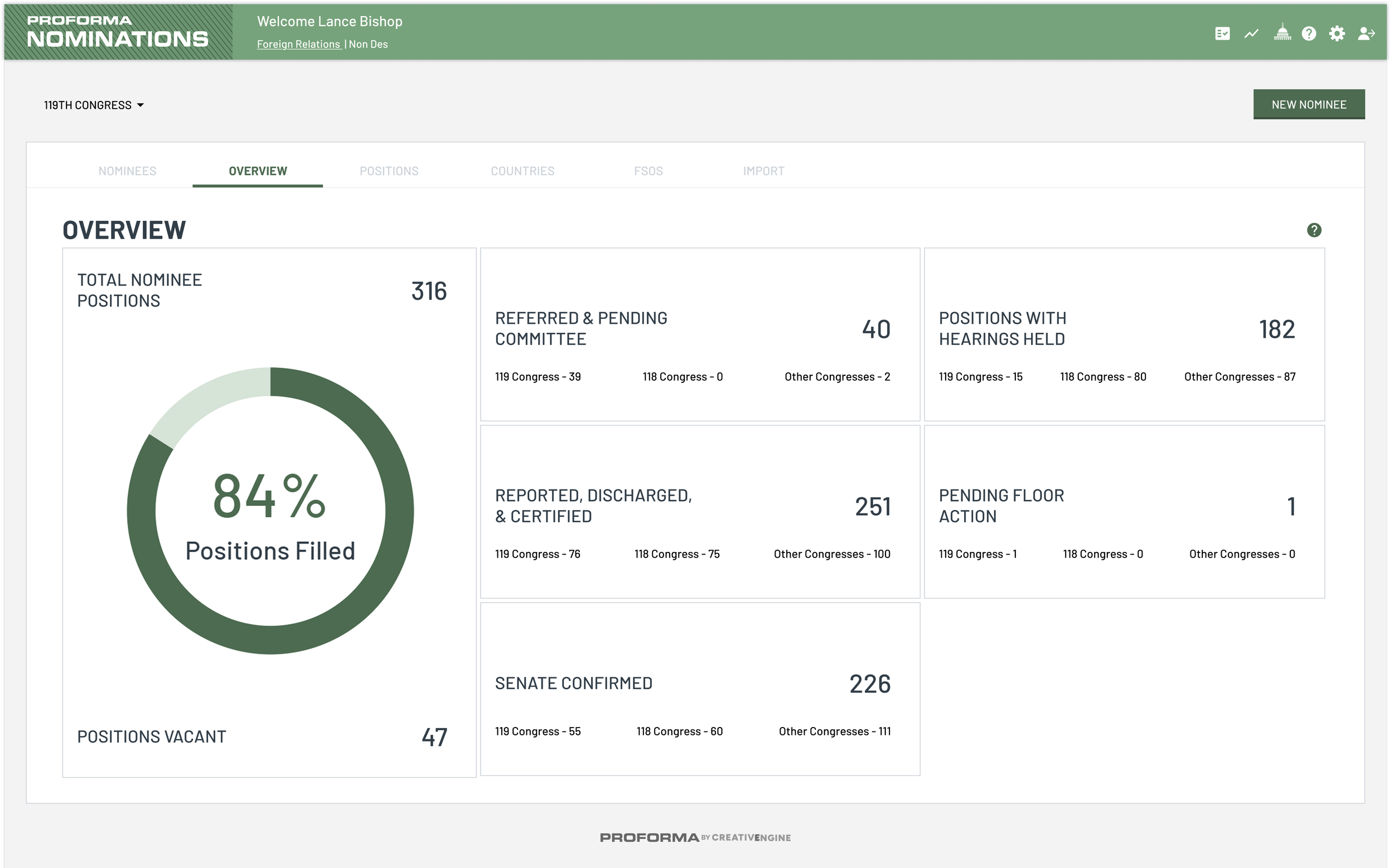The width and height of the screenshot is (1394, 868).
Task: Open settings gear icon
Action: (1337, 34)
